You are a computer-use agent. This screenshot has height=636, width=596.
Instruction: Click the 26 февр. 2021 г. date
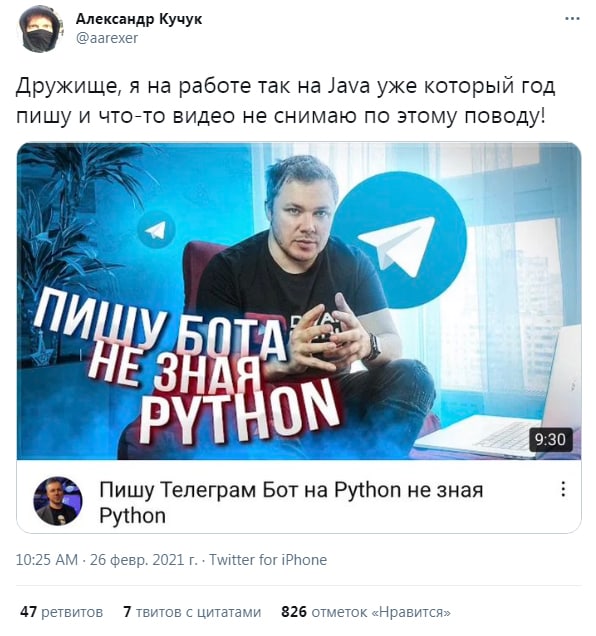pos(144,560)
